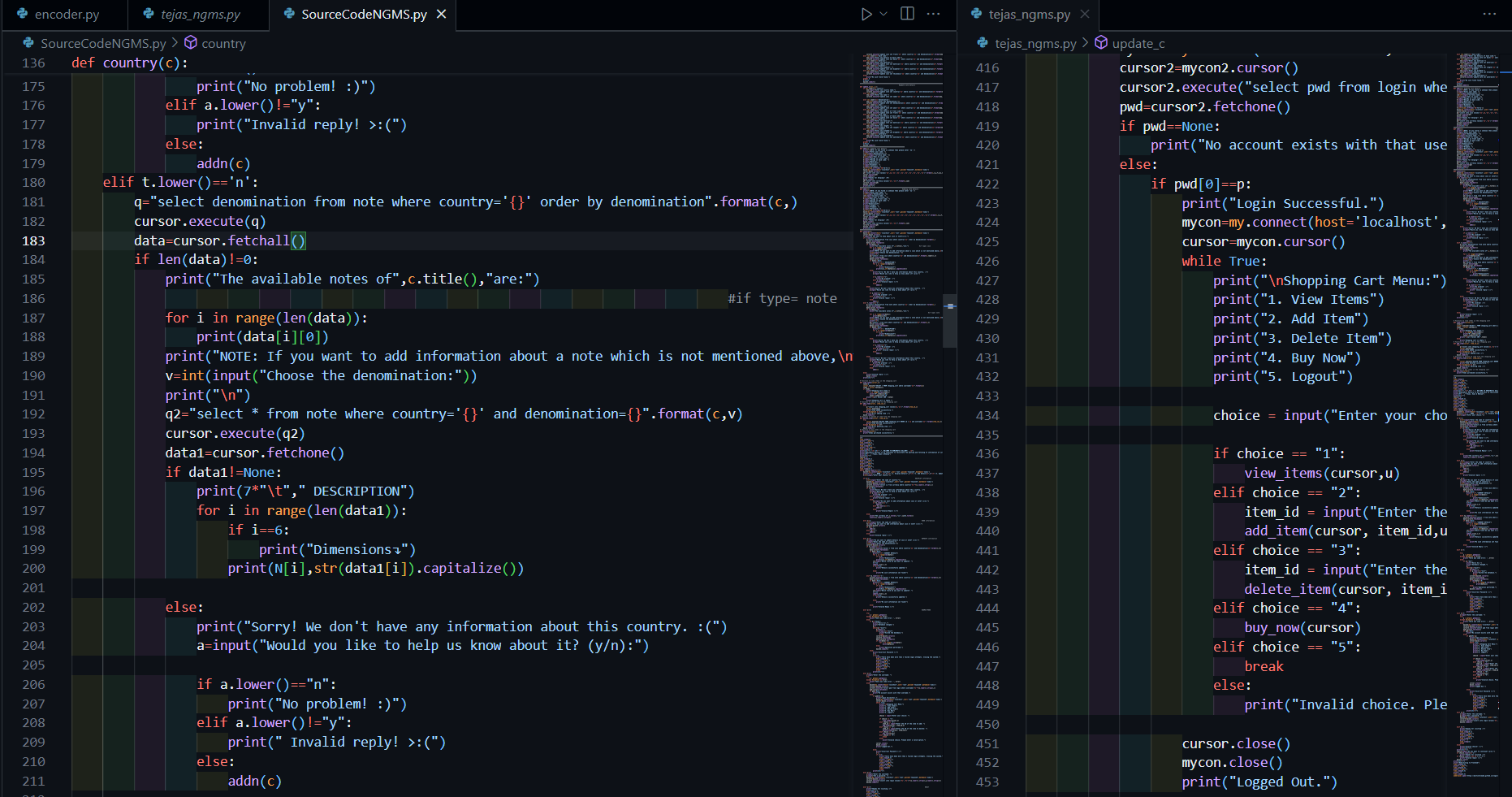Image resolution: width=1512 pixels, height=797 pixels.
Task: Click the 'if data1!=None:' line
Action: click(x=223, y=472)
